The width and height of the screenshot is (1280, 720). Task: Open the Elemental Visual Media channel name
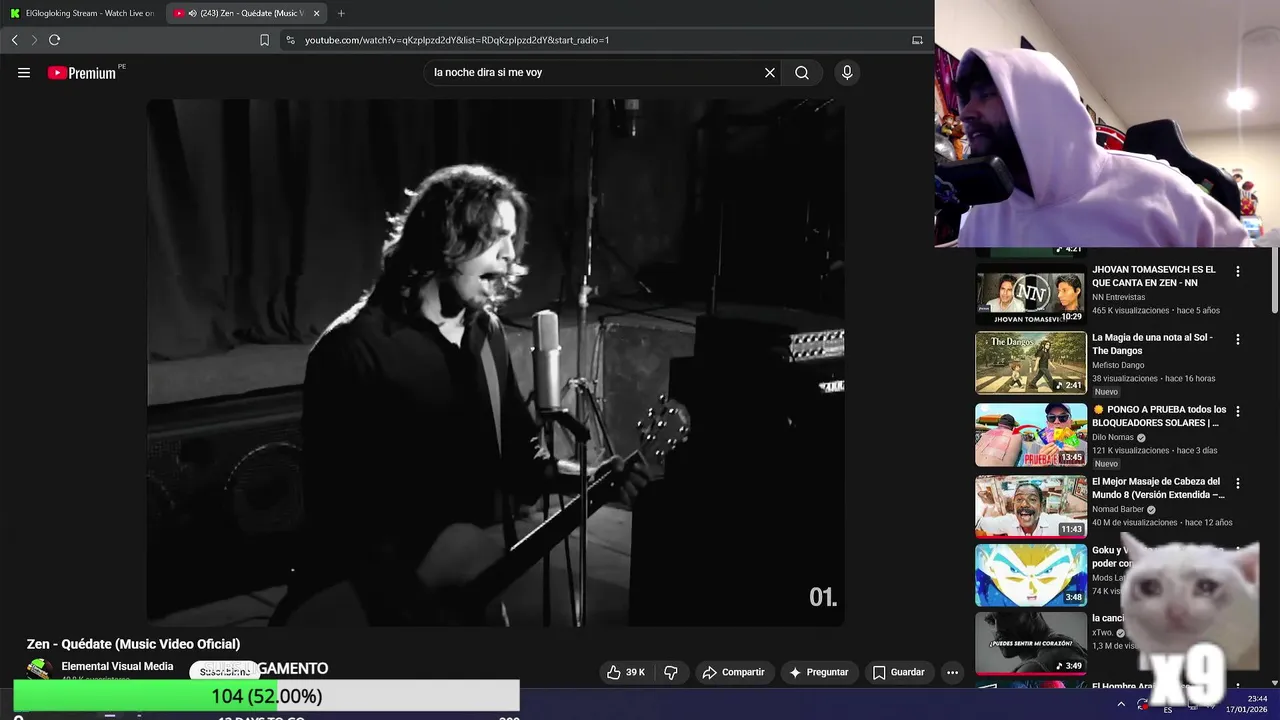pyautogui.click(x=117, y=666)
